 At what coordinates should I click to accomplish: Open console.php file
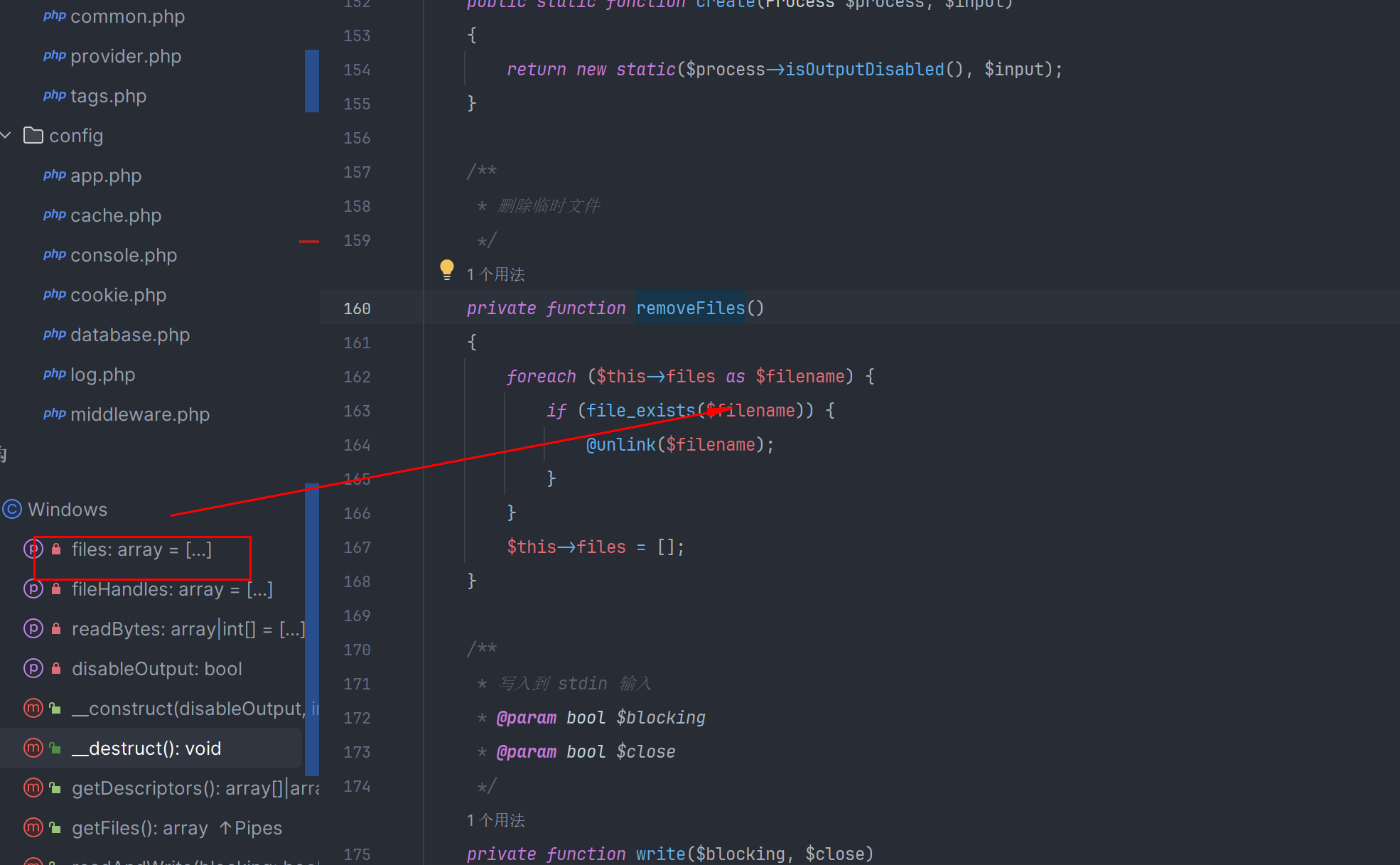124,255
